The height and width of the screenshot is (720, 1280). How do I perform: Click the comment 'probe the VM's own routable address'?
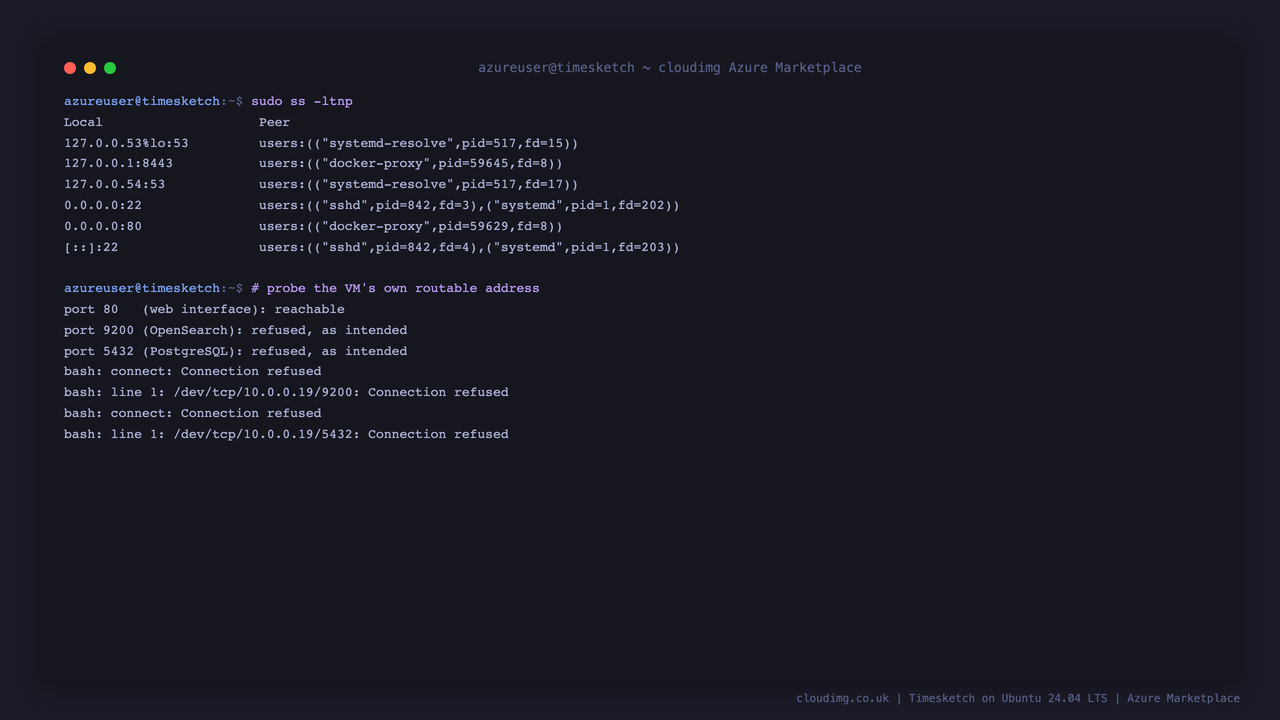click(x=395, y=288)
